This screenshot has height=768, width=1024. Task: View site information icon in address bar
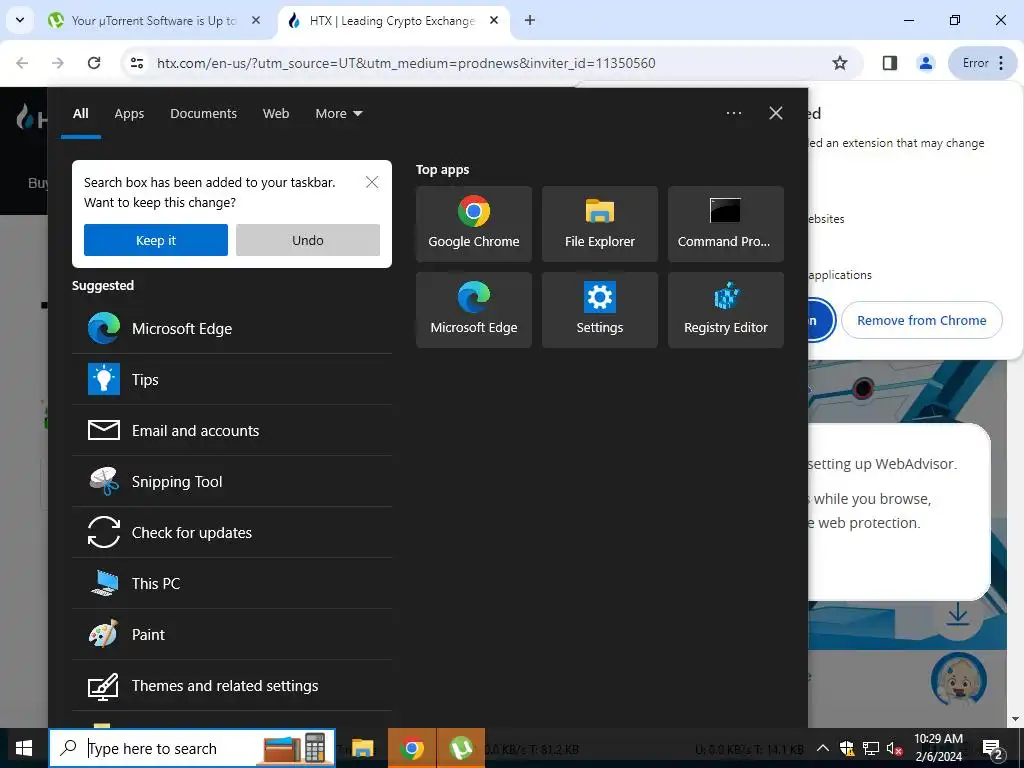click(x=137, y=63)
